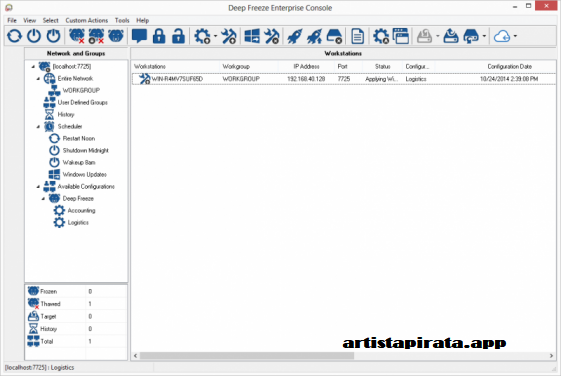Click the Thawed count row in summary

click(x=76, y=304)
